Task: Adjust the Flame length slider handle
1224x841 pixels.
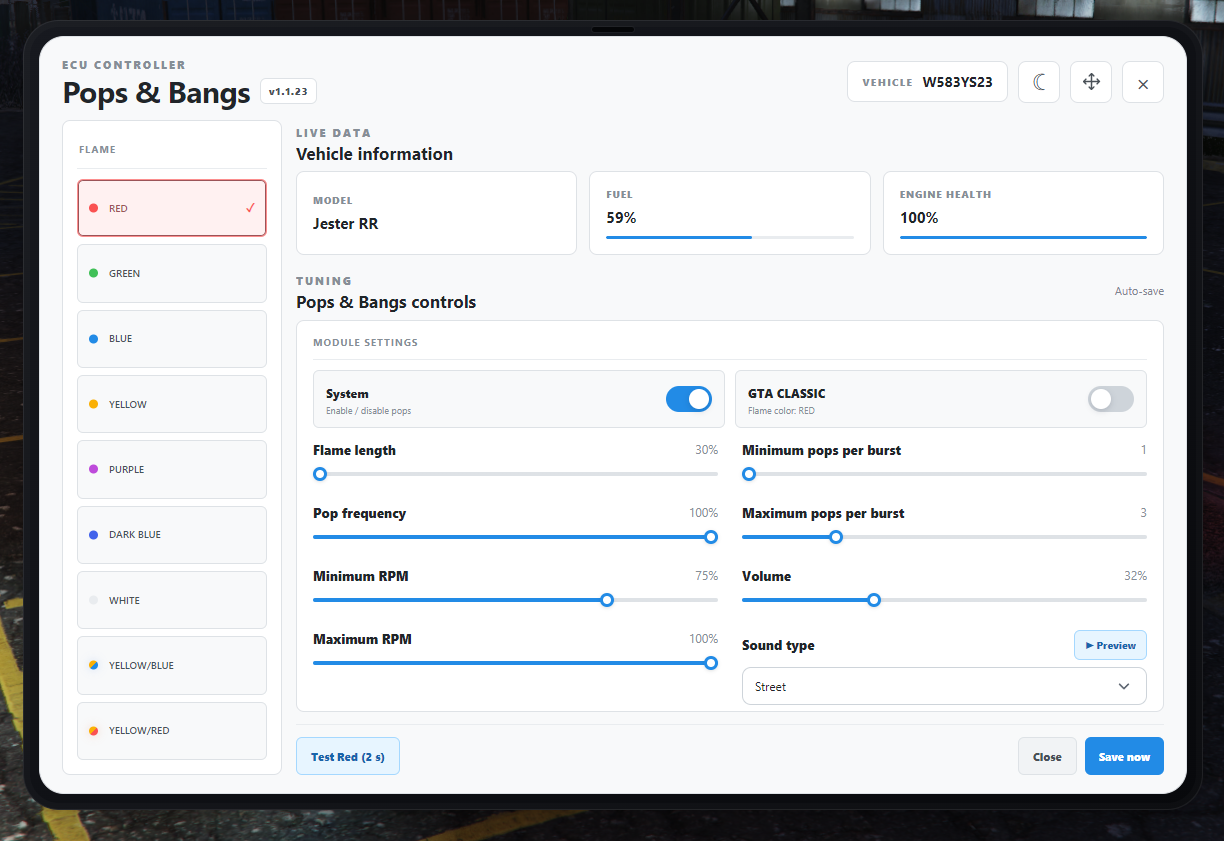Action: pyautogui.click(x=320, y=474)
